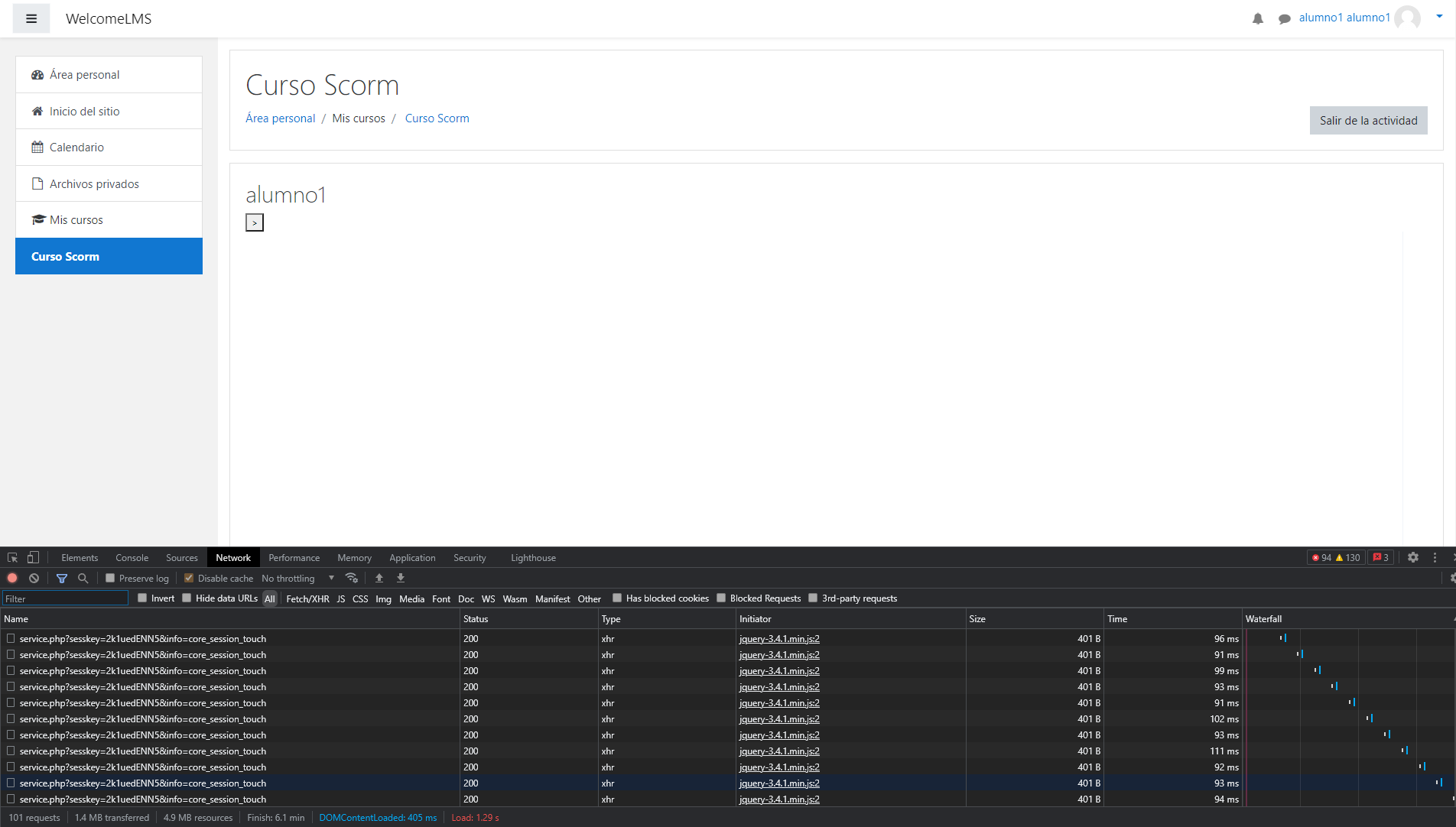The width and height of the screenshot is (1456, 827).
Task: Stop recording network log red button
Action: pyautogui.click(x=12, y=579)
